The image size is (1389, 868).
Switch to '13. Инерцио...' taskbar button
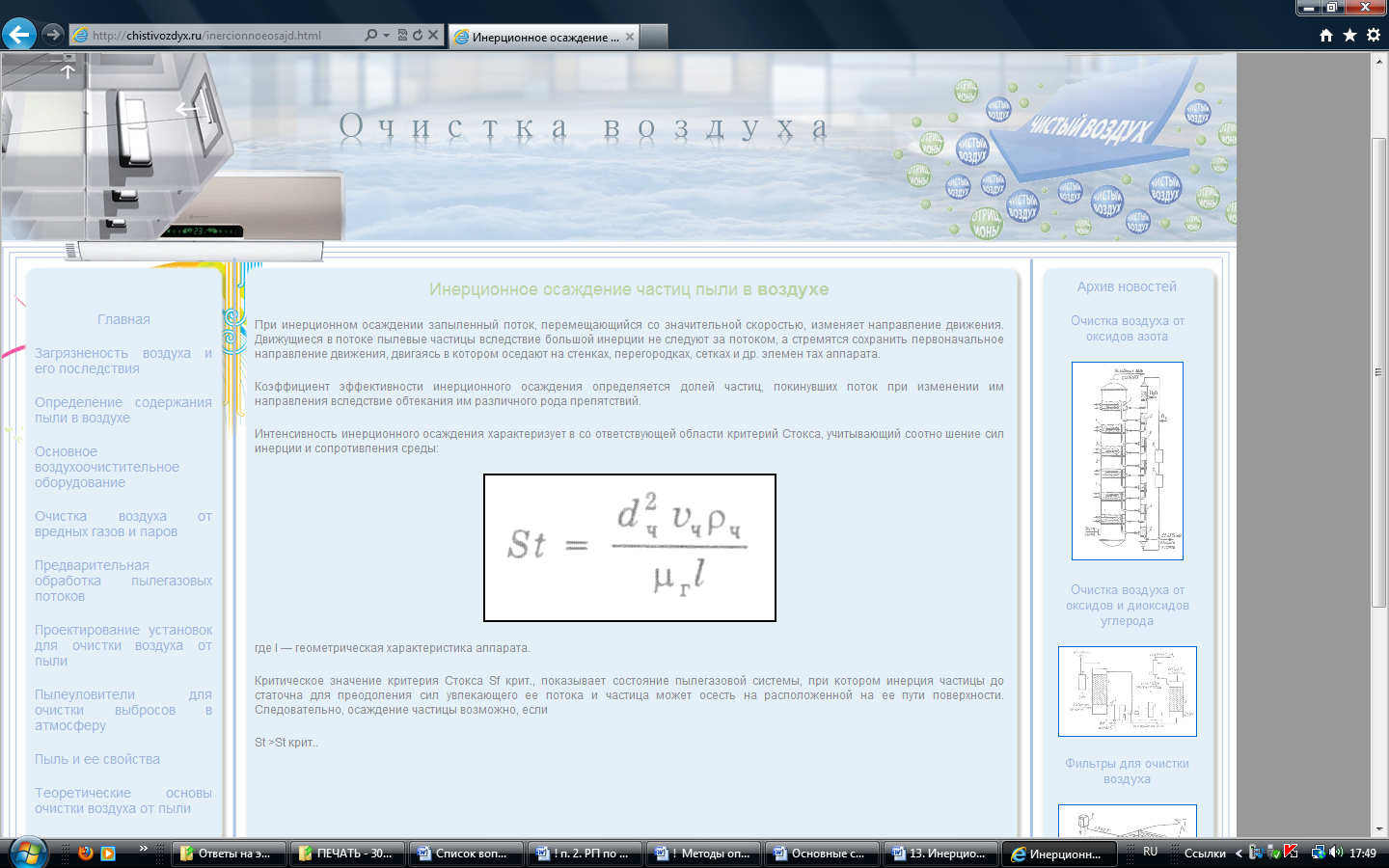click(x=940, y=853)
